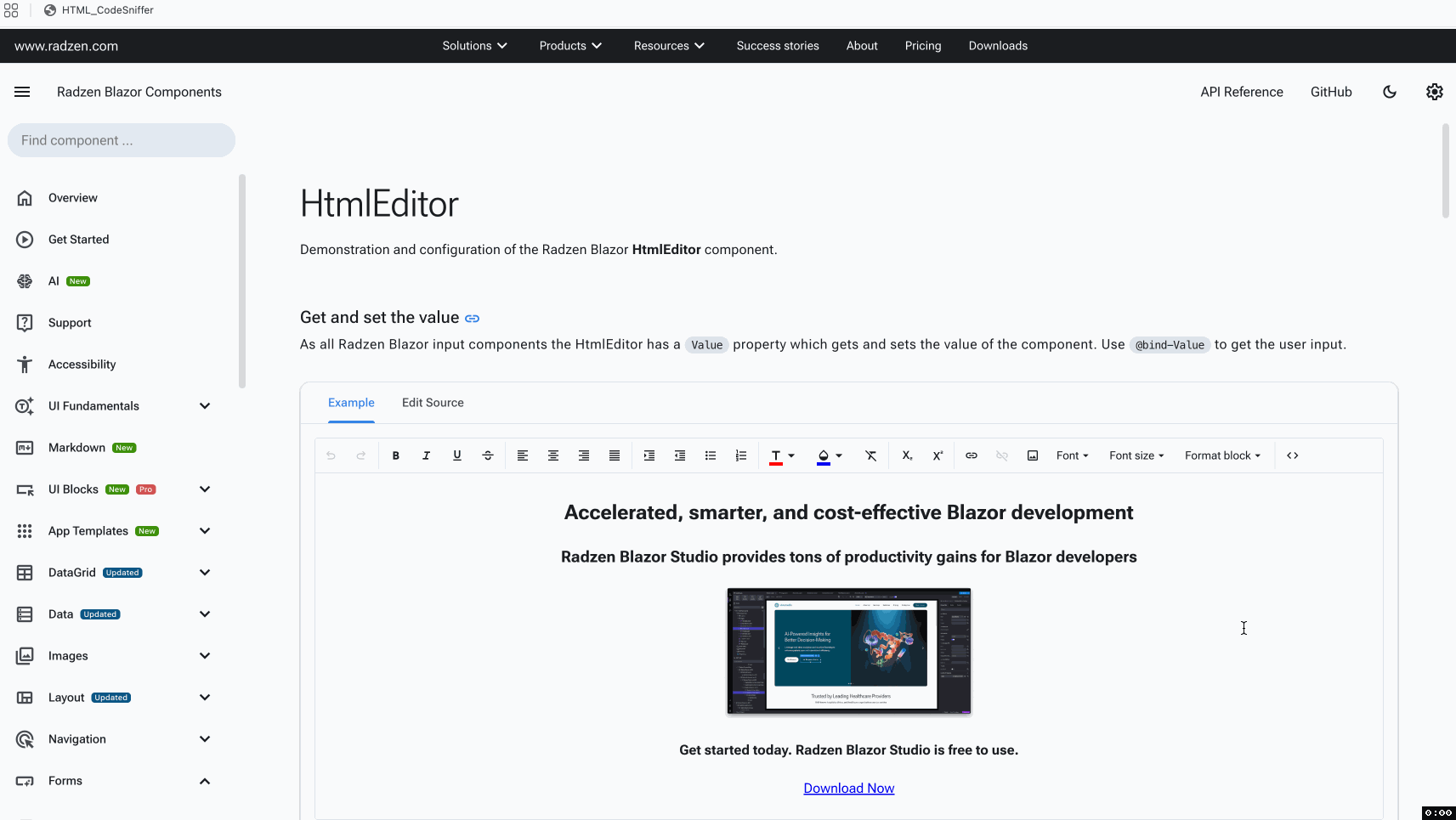Open the API Reference link
This screenshot has width=1456, height=820.
pos(1241,92)
